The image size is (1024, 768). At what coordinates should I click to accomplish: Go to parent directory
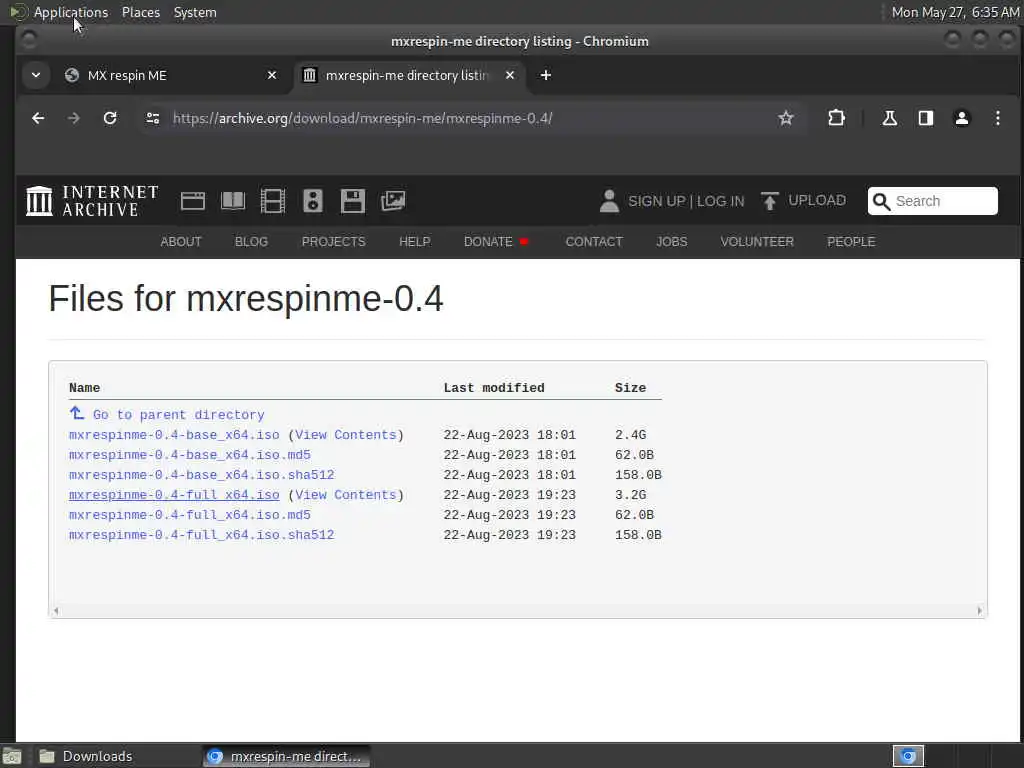178,415
